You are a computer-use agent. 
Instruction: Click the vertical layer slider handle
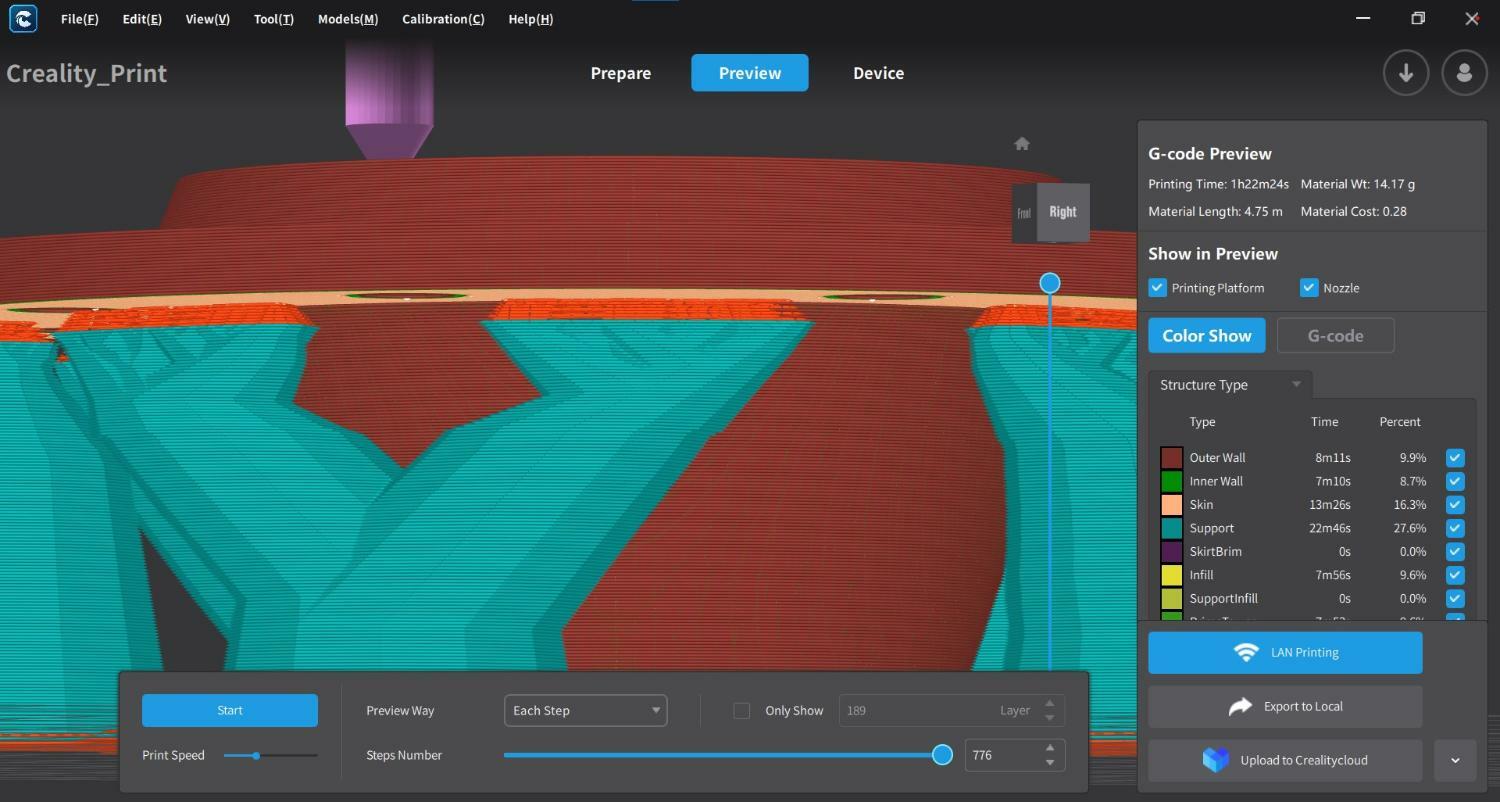[x=1050, y=284]
